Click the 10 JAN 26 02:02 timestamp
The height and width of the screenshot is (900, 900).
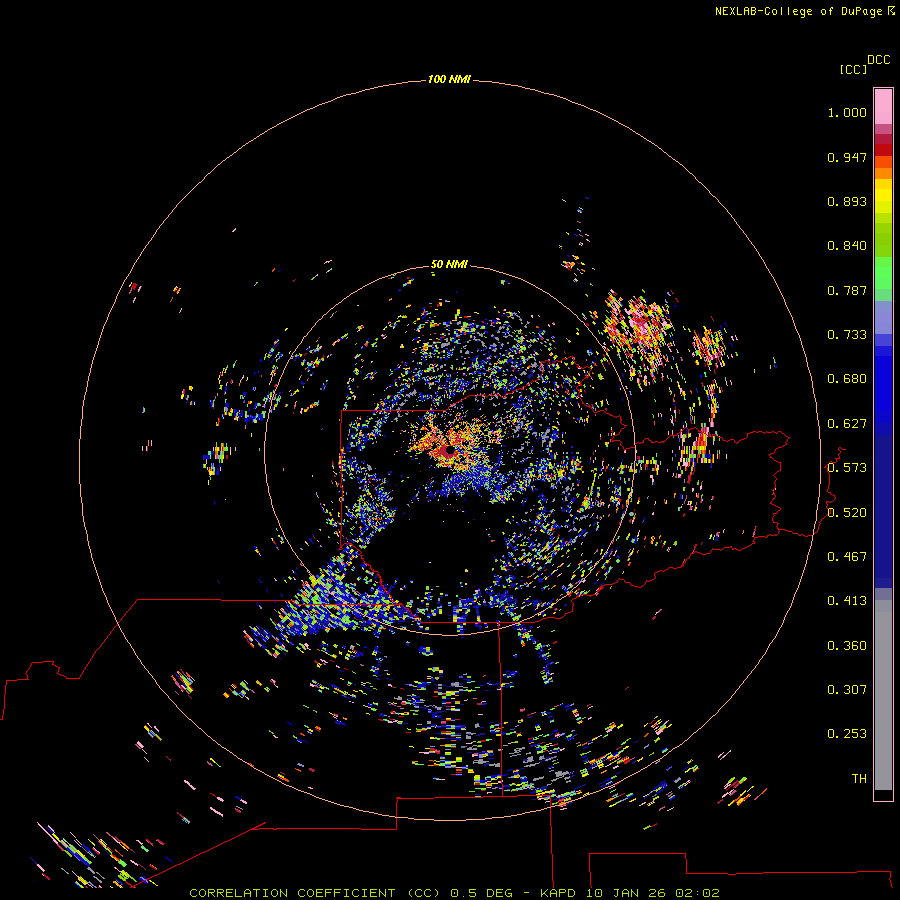pos(652,893)
